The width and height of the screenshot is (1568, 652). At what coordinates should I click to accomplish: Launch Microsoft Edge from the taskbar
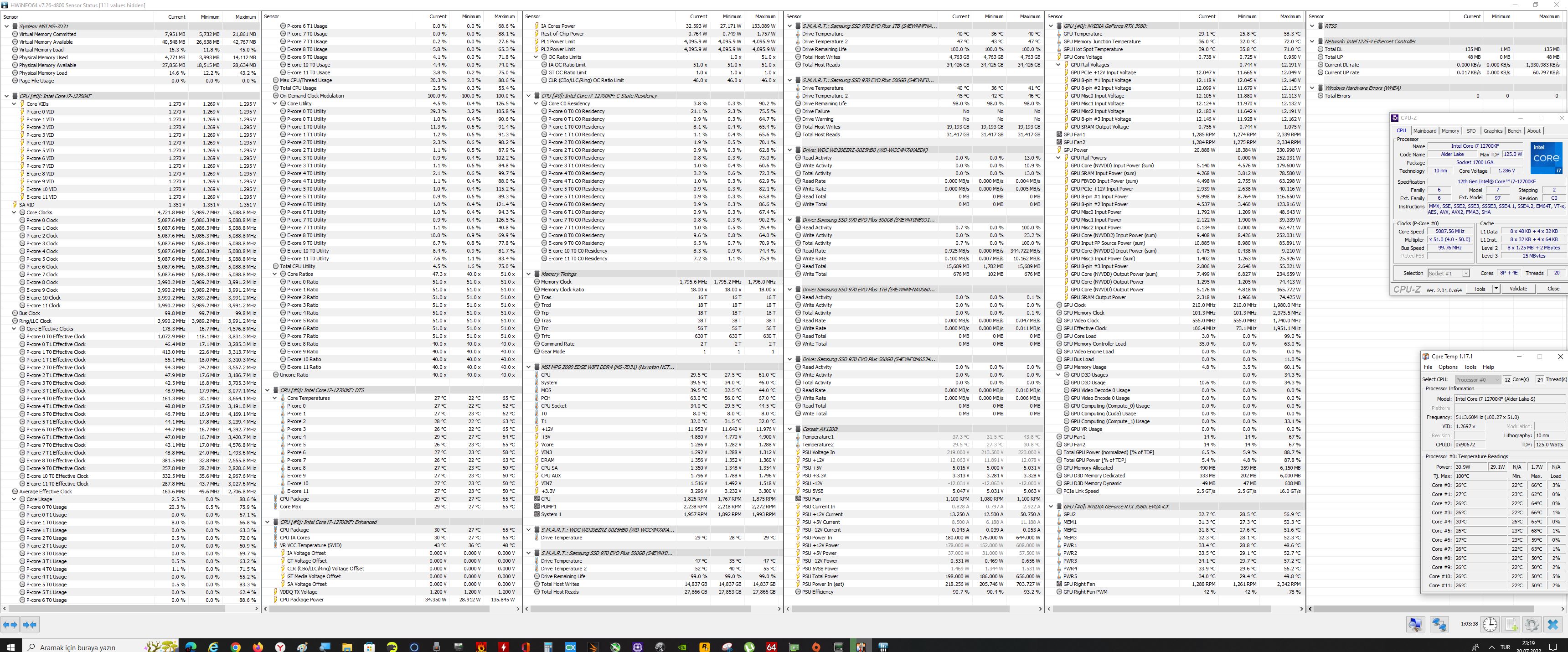tap(191, 647)
